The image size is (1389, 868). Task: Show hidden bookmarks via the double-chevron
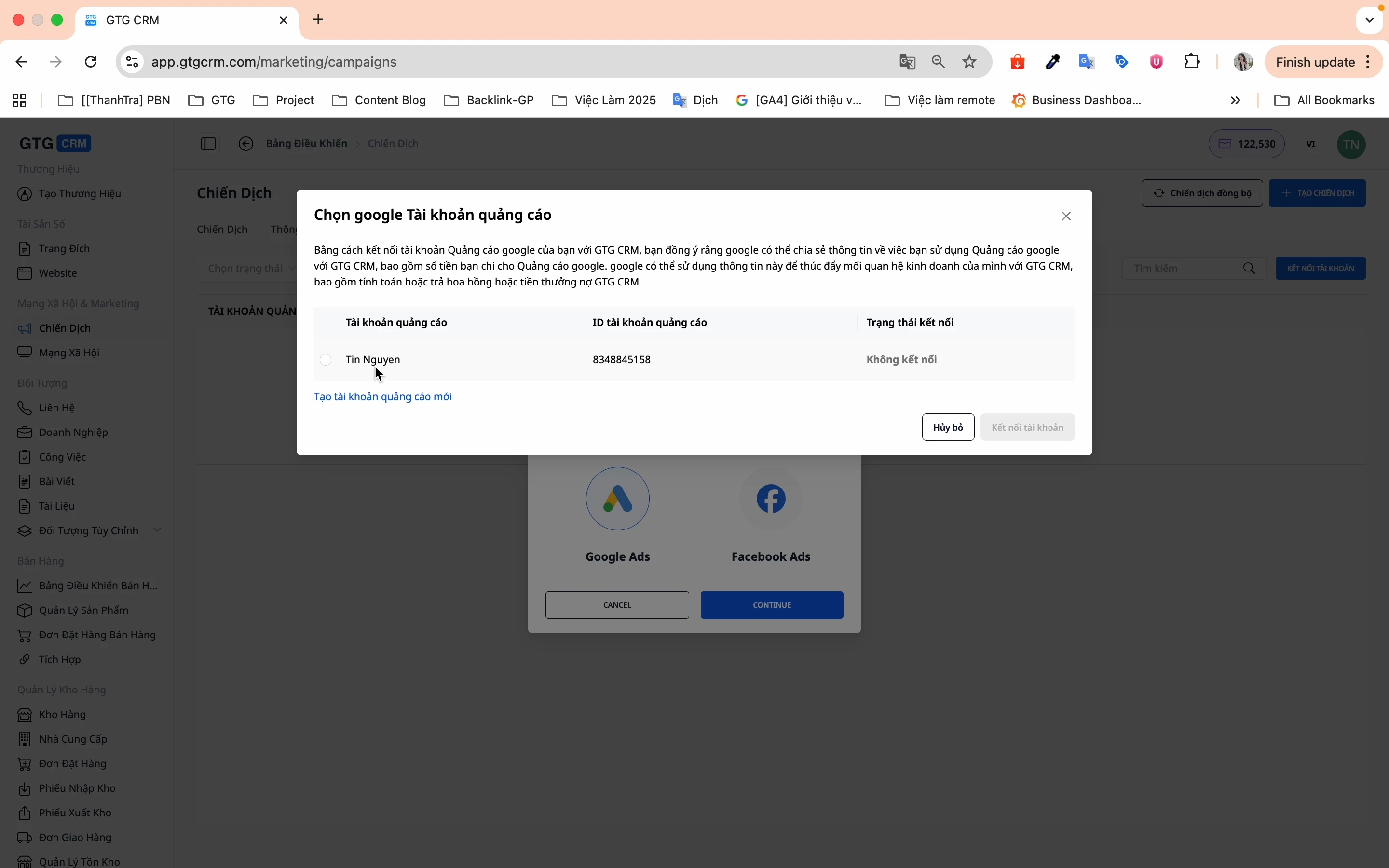pyautogui.click(x=1236, y=101)
